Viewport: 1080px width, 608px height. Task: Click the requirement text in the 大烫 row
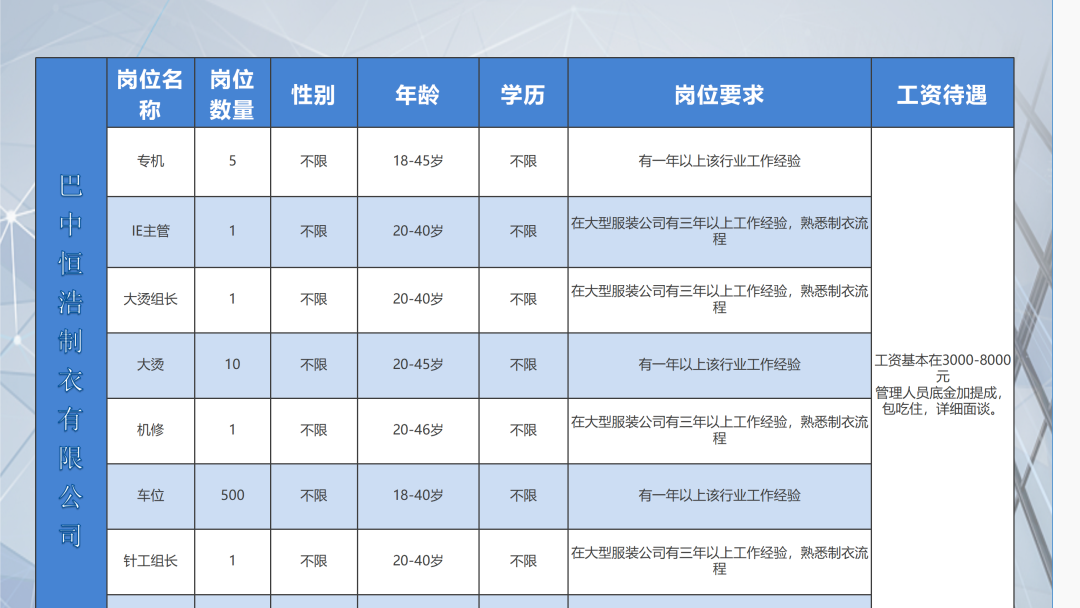[719, 365]
